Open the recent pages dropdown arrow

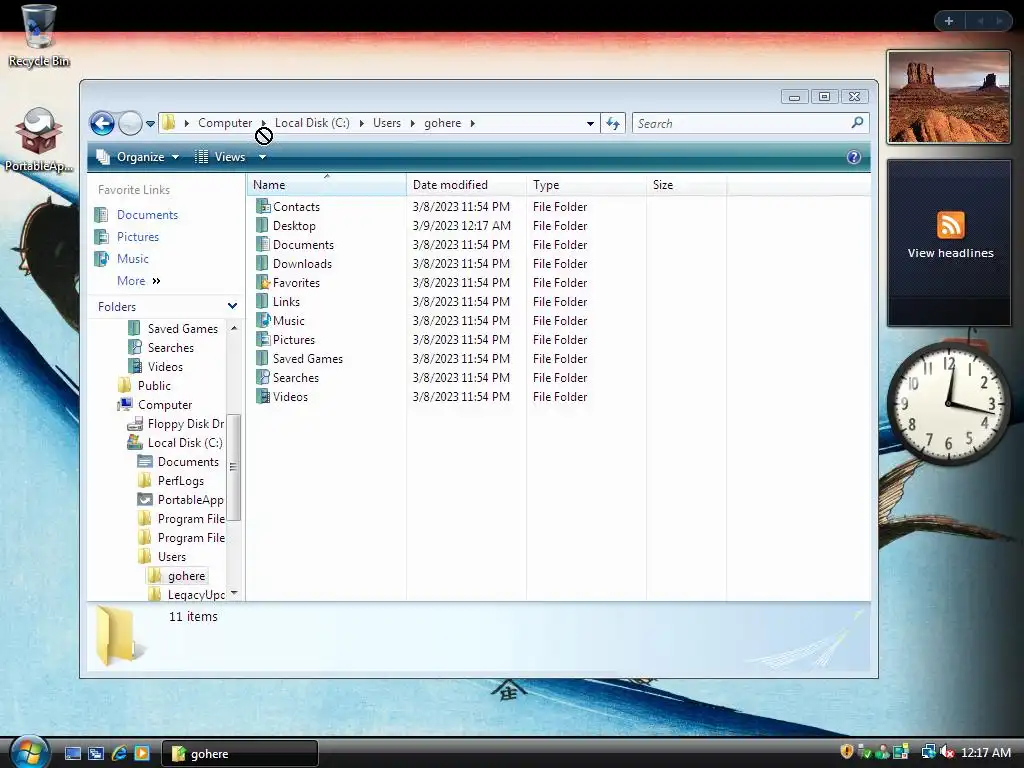[x=150, y=123]
